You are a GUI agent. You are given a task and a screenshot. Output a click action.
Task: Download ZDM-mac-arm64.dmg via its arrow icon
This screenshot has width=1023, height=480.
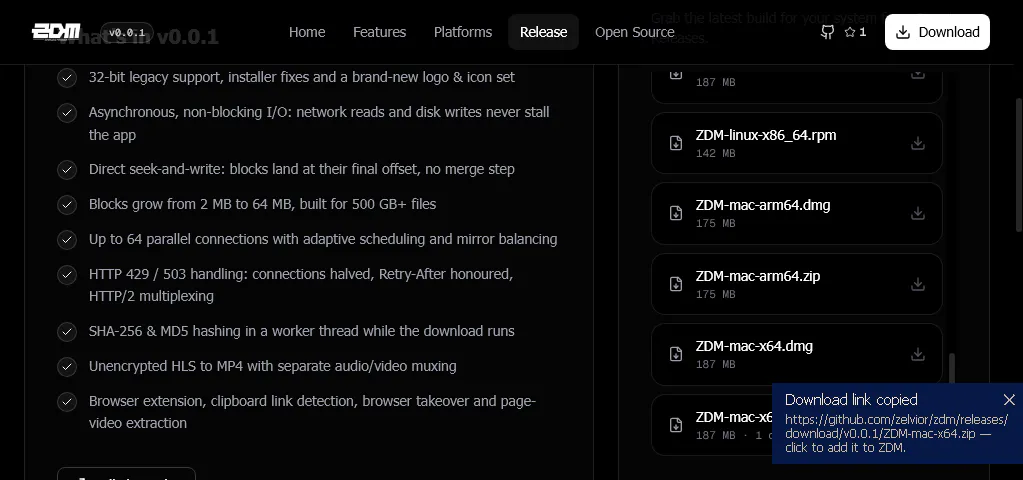coord(918,213)
